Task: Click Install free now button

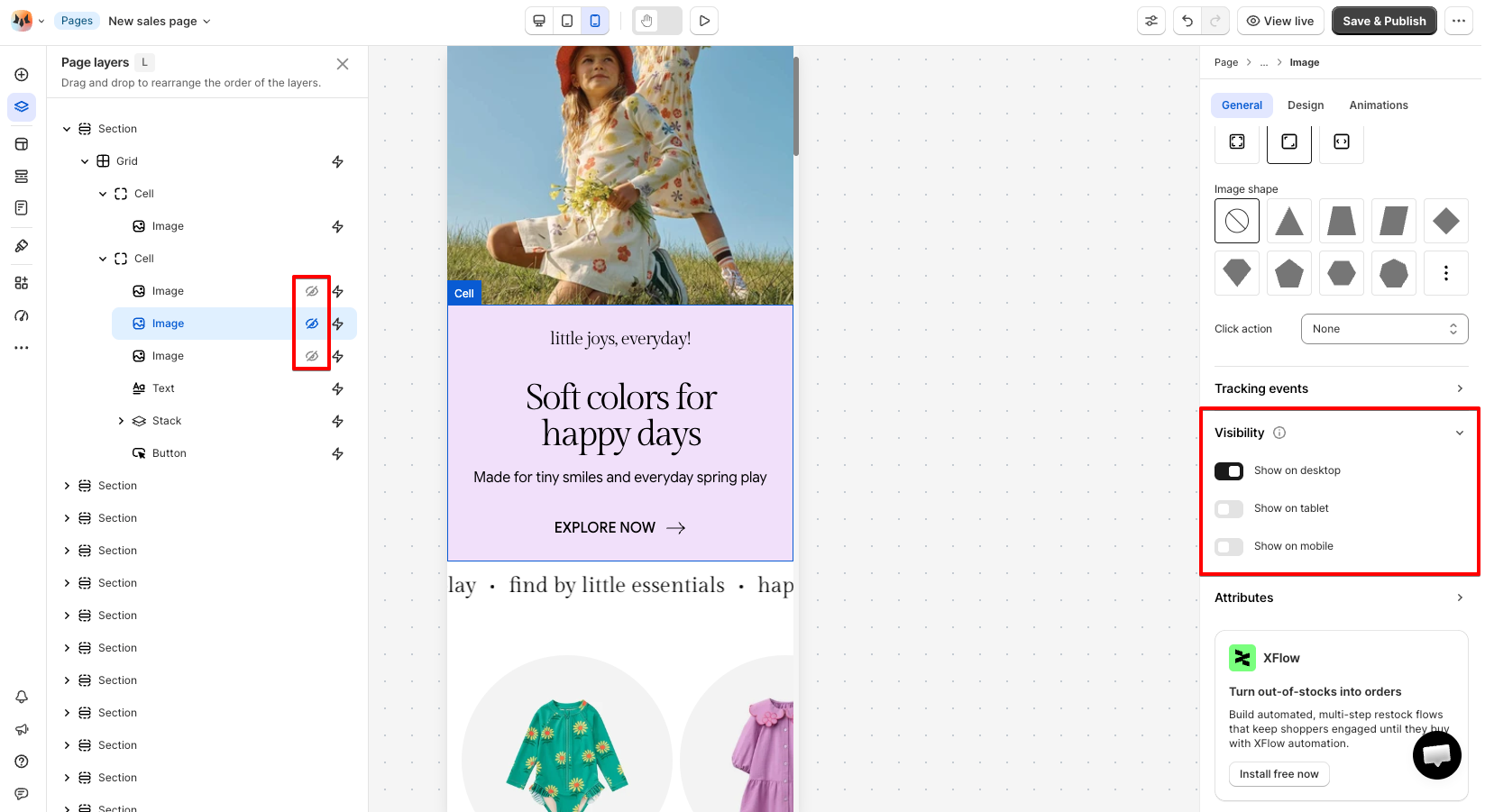Action: pos(1279,774)
